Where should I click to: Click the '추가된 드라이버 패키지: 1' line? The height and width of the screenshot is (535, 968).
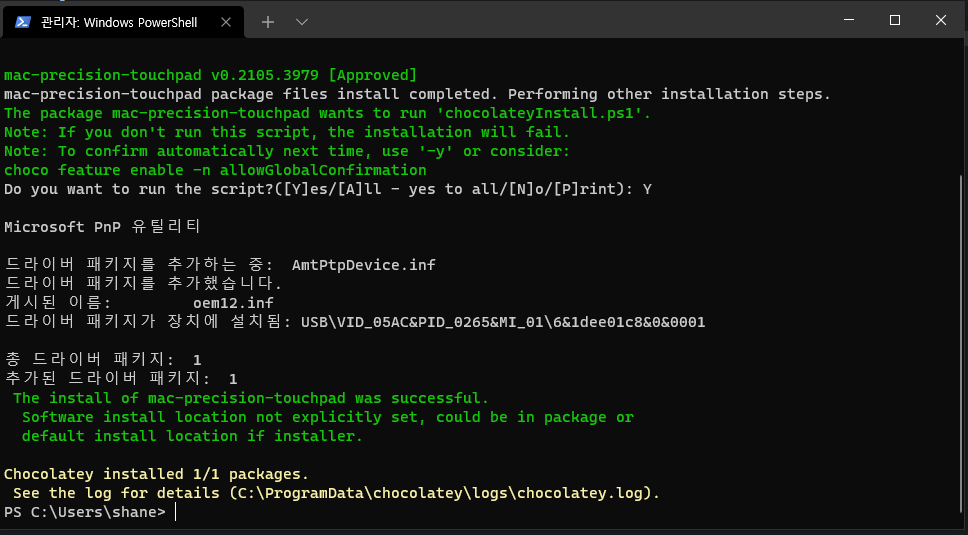click(120, 379)
